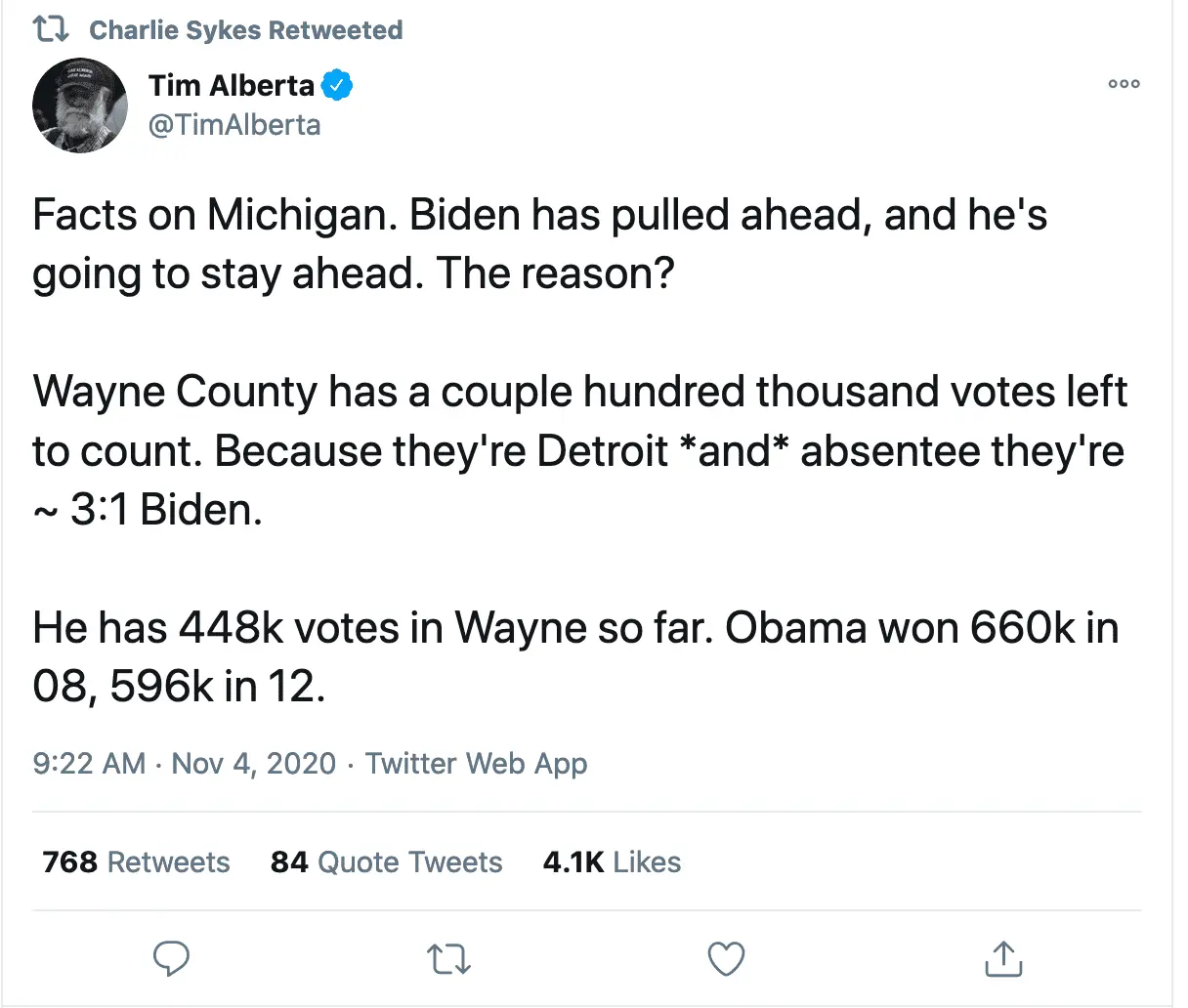The width and height of the screenshot is (1188, 1008).
Task: Click the 'Facts on Michigan' opening paragraph
Action: 538,244
